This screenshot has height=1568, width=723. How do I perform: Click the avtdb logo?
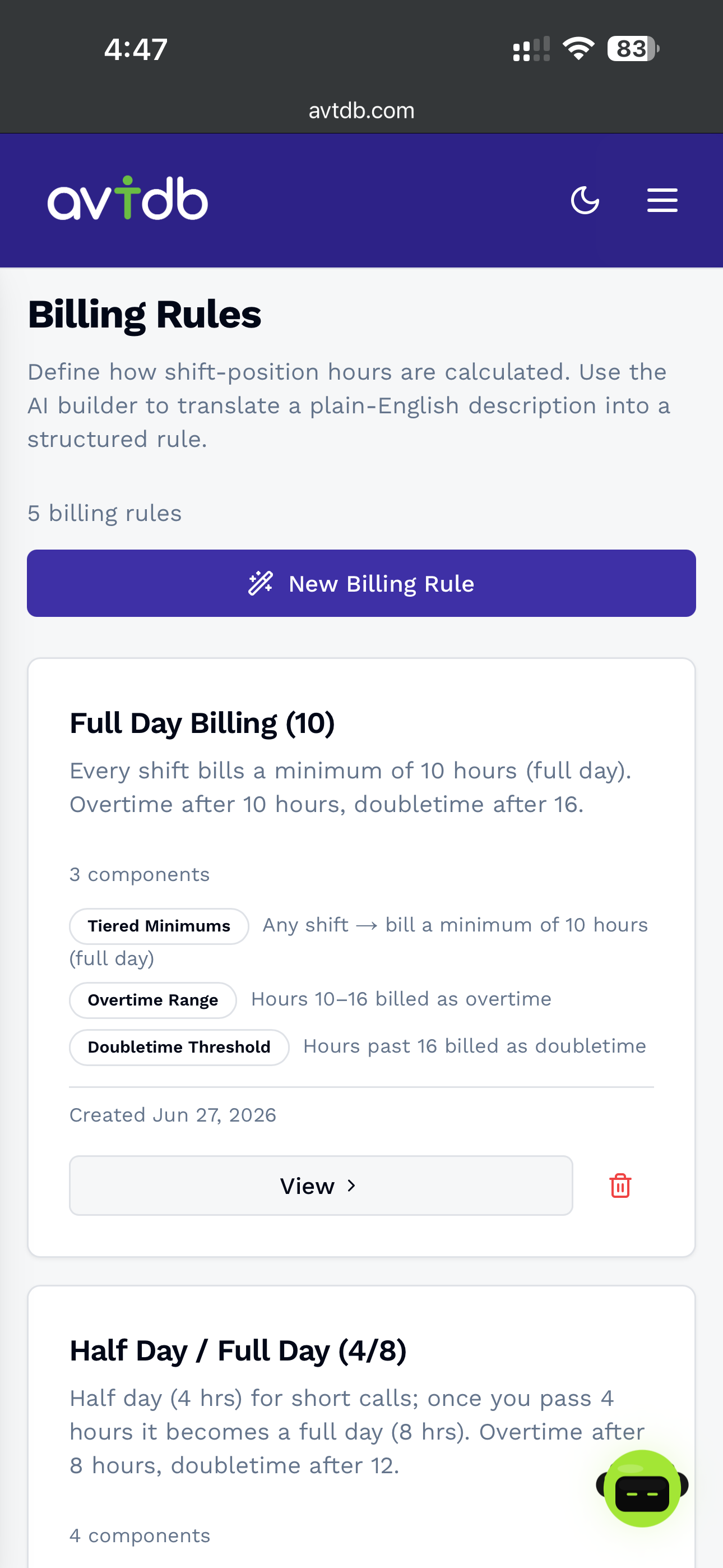[128, 198]
